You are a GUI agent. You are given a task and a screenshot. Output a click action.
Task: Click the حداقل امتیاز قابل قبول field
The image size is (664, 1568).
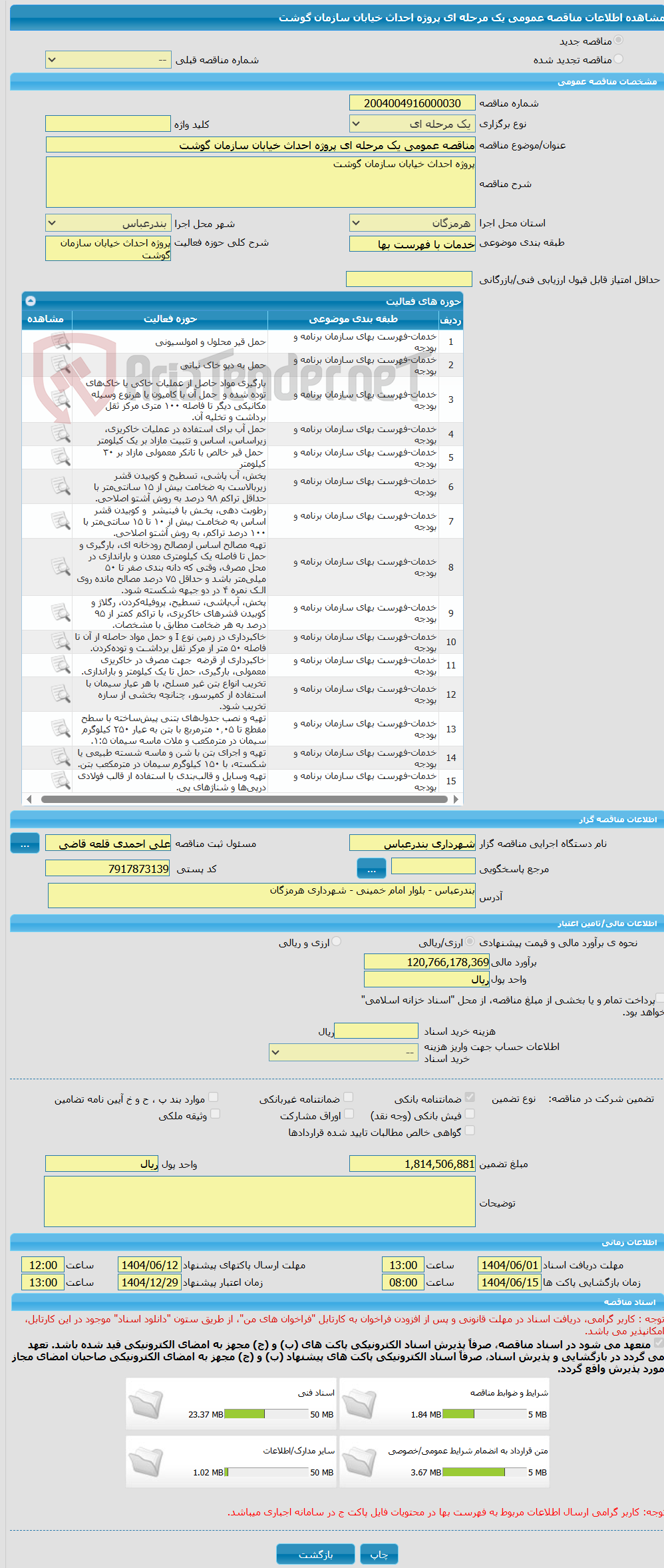409,280
